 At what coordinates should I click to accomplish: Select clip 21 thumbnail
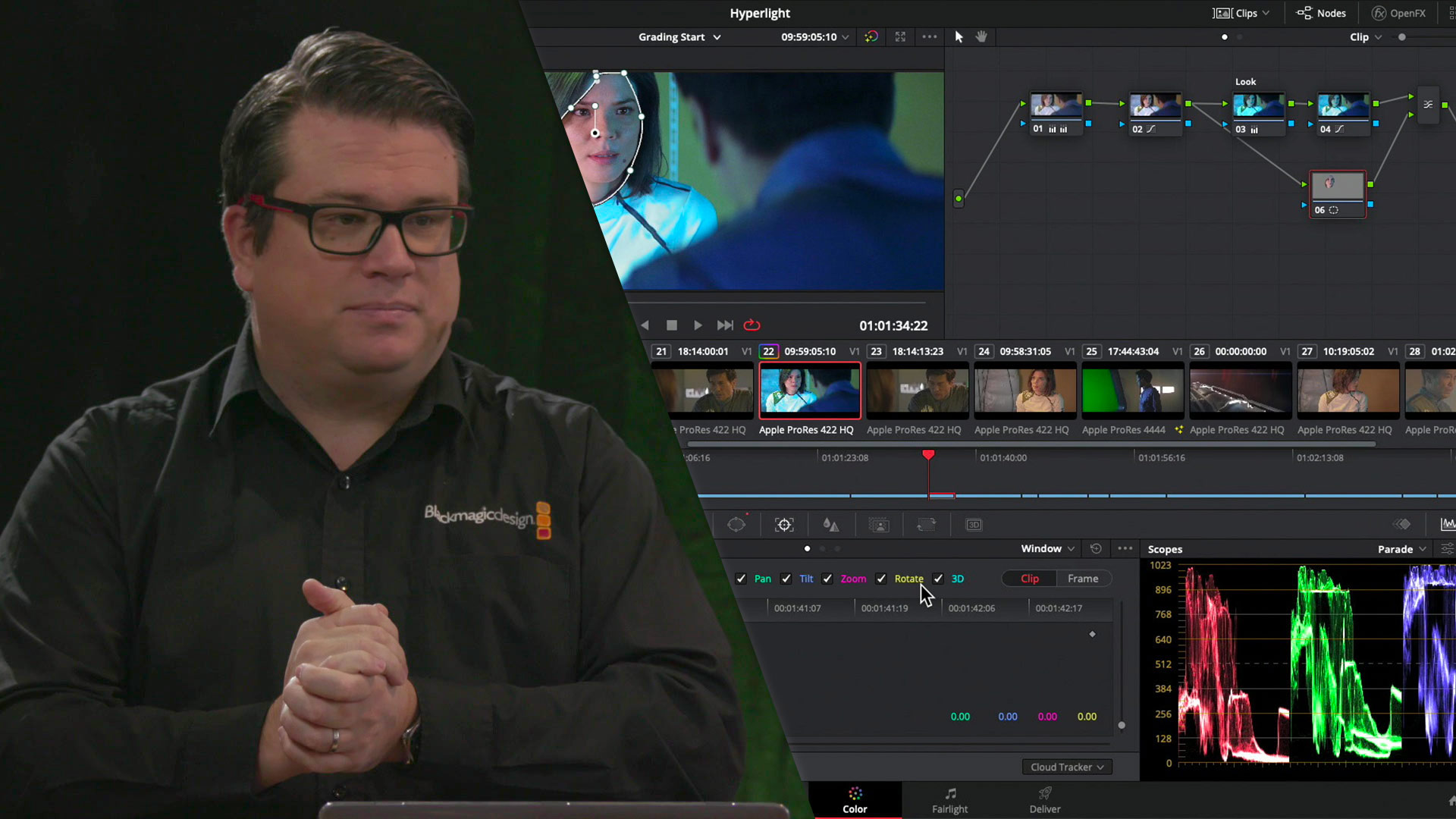[x=702, y=391]
